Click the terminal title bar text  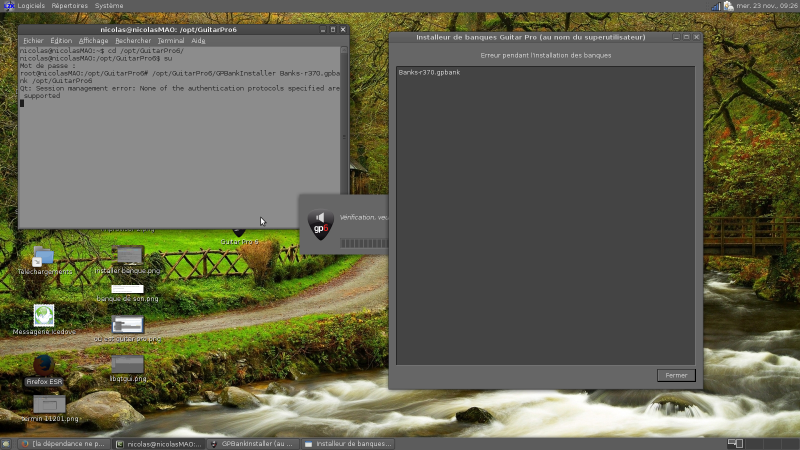click(x=168, y=30)
